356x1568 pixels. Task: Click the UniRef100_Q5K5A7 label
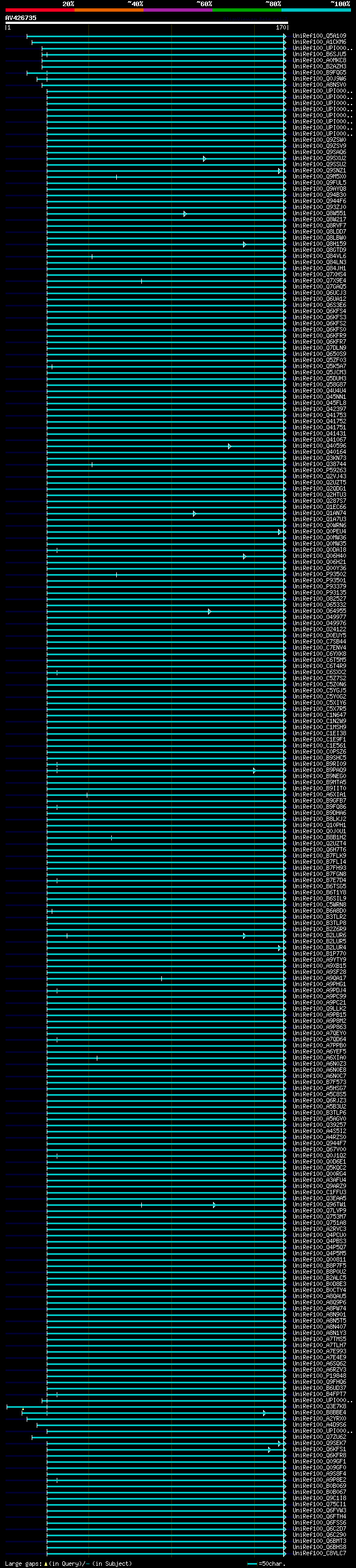coord(319,366)
